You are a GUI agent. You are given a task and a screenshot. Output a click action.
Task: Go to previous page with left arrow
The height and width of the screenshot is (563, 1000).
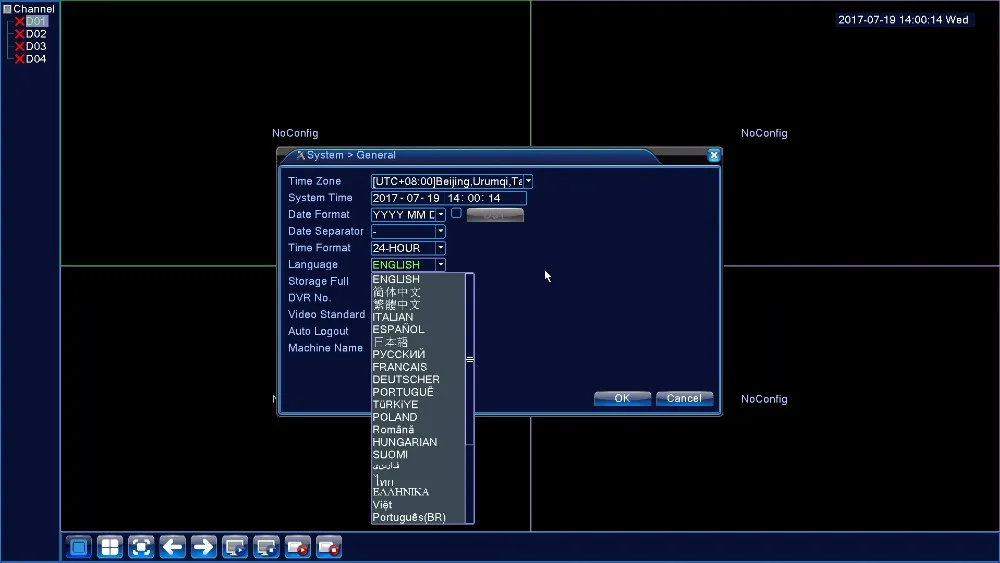(172, 547)
